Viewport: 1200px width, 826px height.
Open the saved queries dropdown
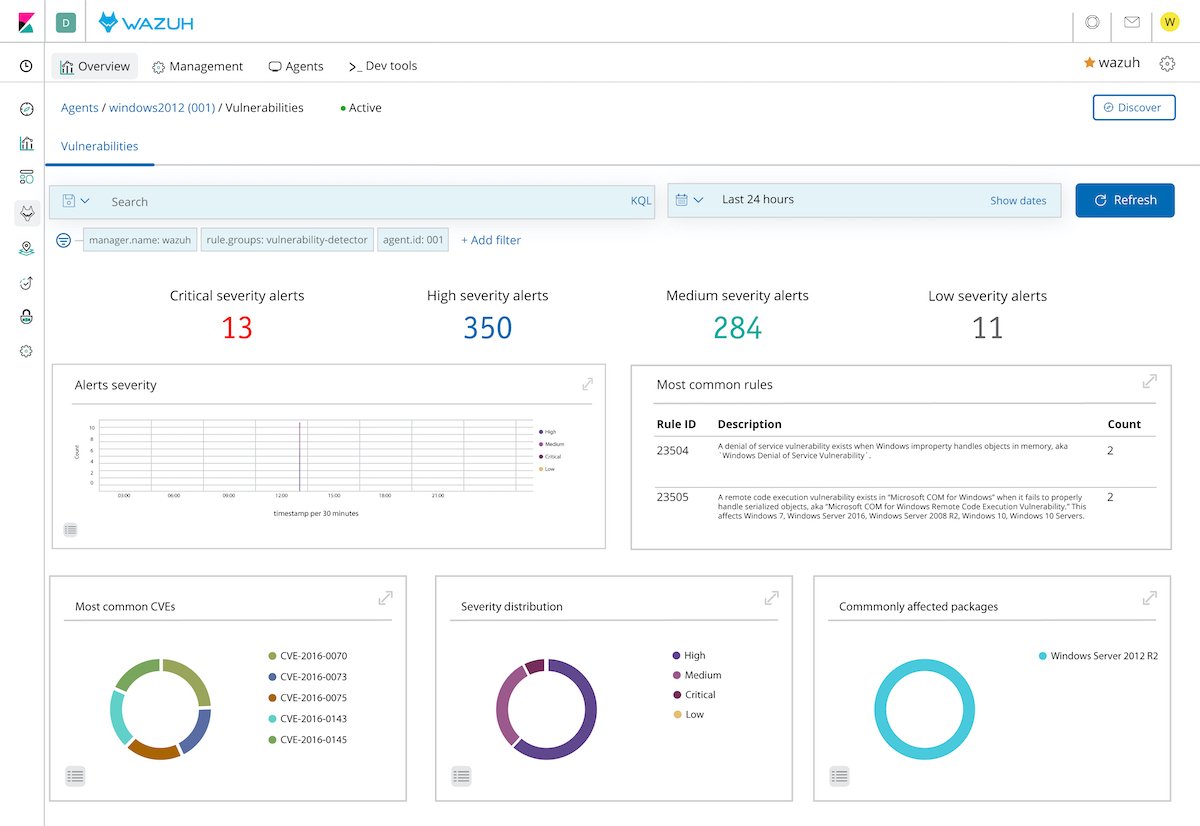[x=76, y=201]
